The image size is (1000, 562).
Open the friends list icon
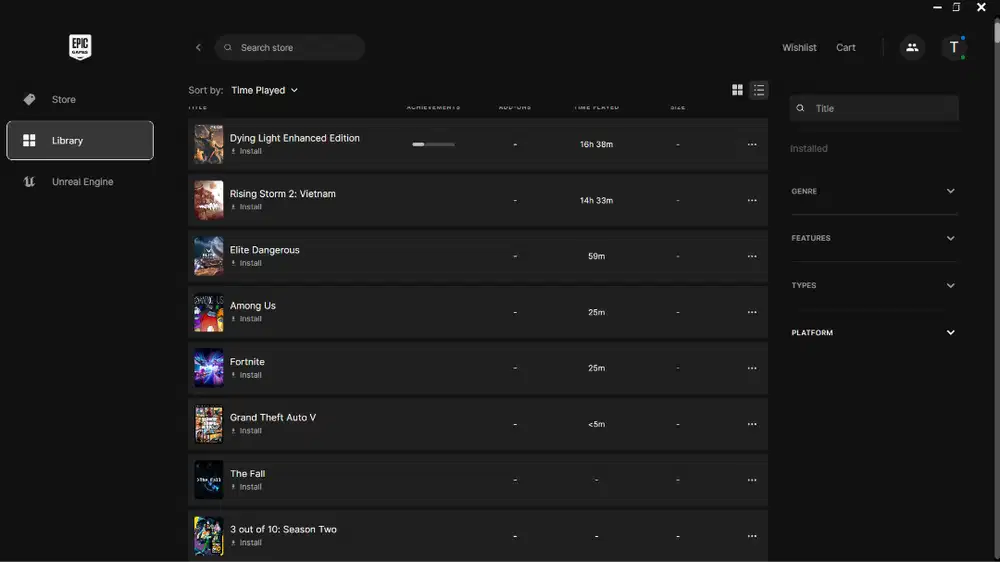912,47
